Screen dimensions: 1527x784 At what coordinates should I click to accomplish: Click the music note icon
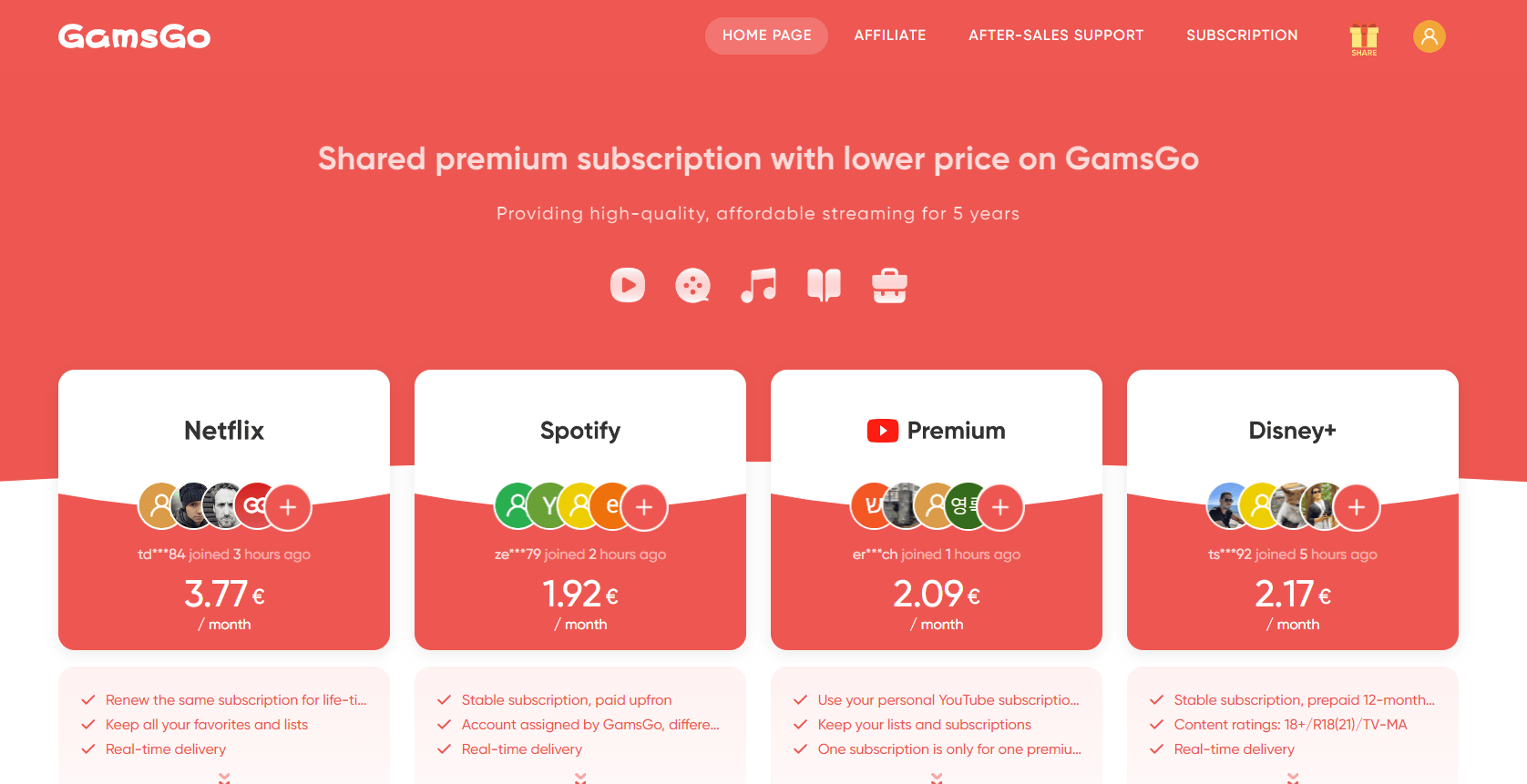[x=758, y=284]
